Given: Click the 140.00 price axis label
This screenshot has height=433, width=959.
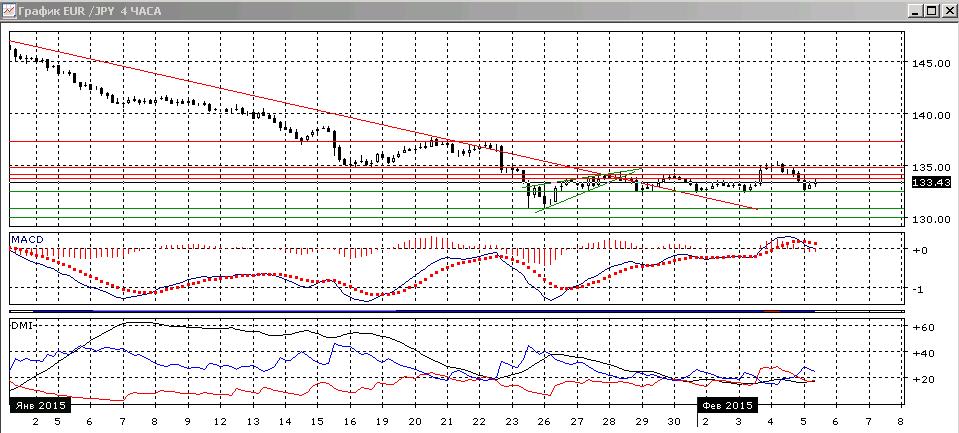Looking at the screenshot, I should pyautogui.click(x=931, y=115).
